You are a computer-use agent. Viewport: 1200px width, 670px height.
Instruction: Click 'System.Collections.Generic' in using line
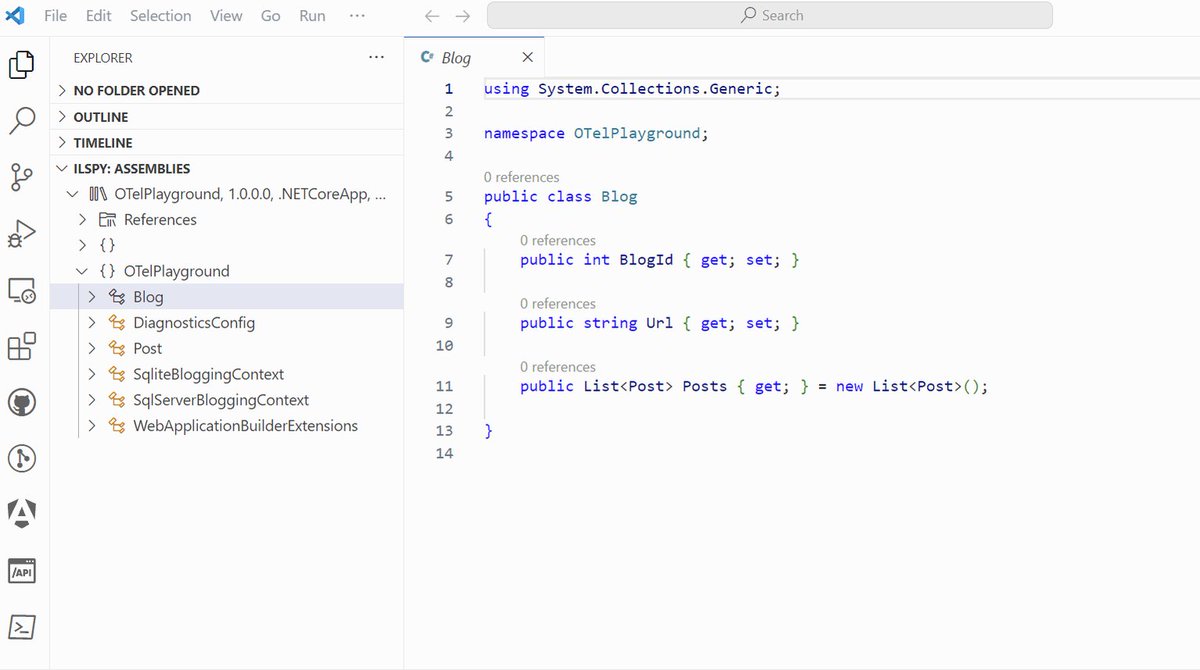(655, 89)
